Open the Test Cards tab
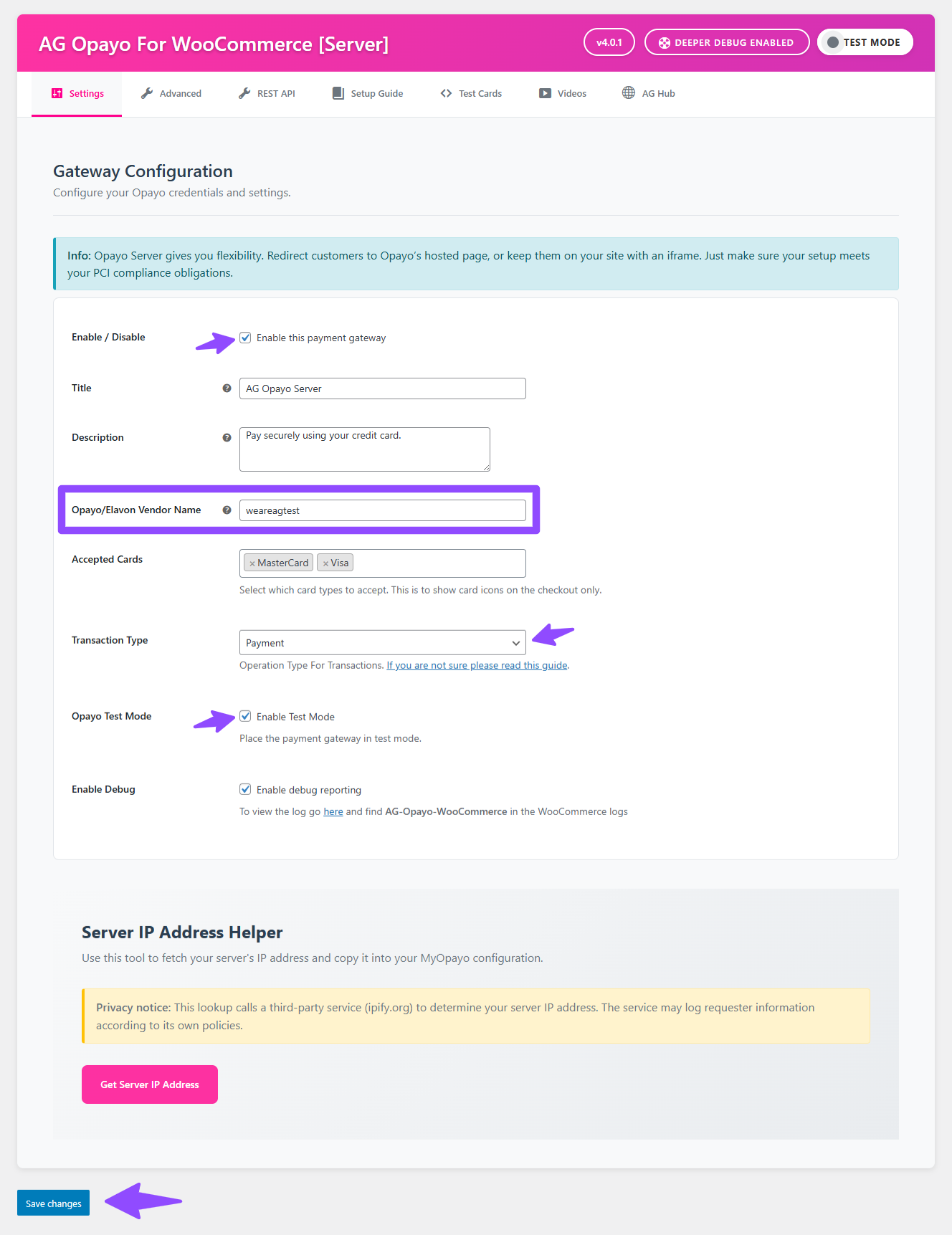This screenshot has width=952, height=1235. (471, 93)
